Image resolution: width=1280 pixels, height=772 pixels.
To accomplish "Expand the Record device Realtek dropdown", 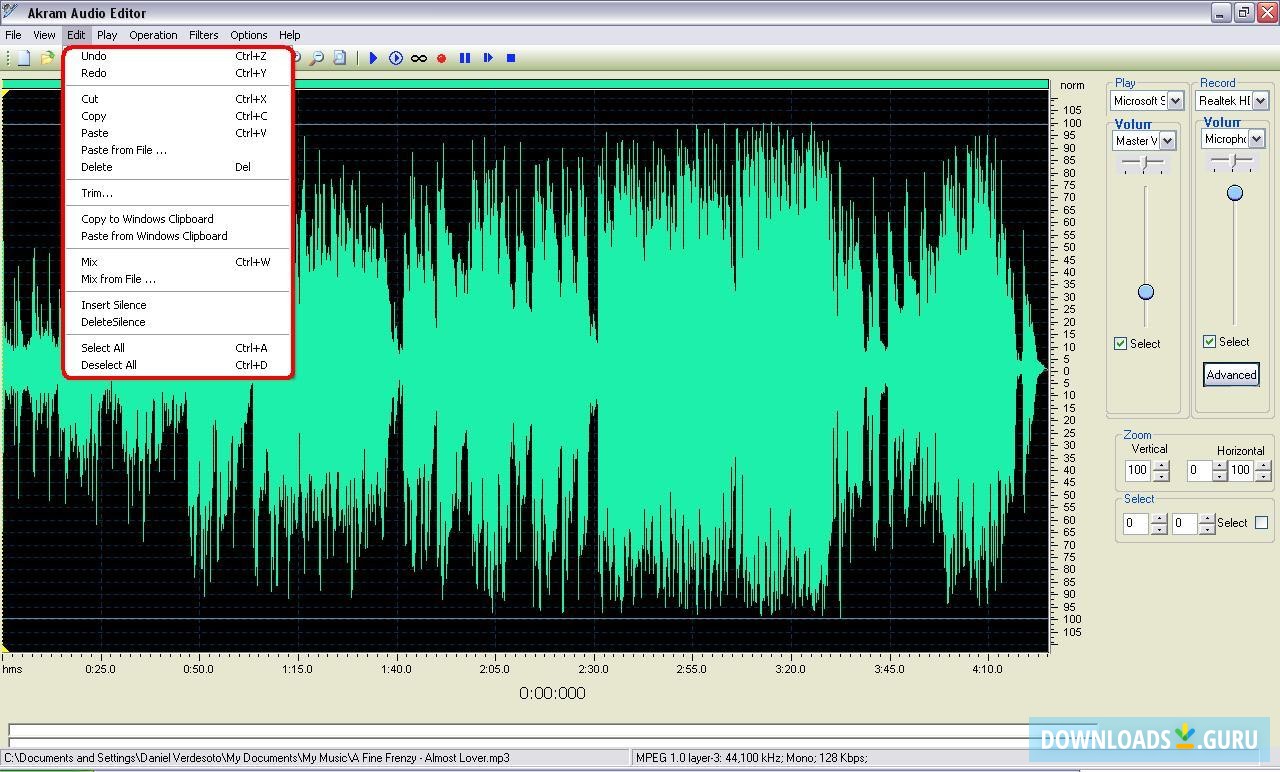I will coord(1260,101).
